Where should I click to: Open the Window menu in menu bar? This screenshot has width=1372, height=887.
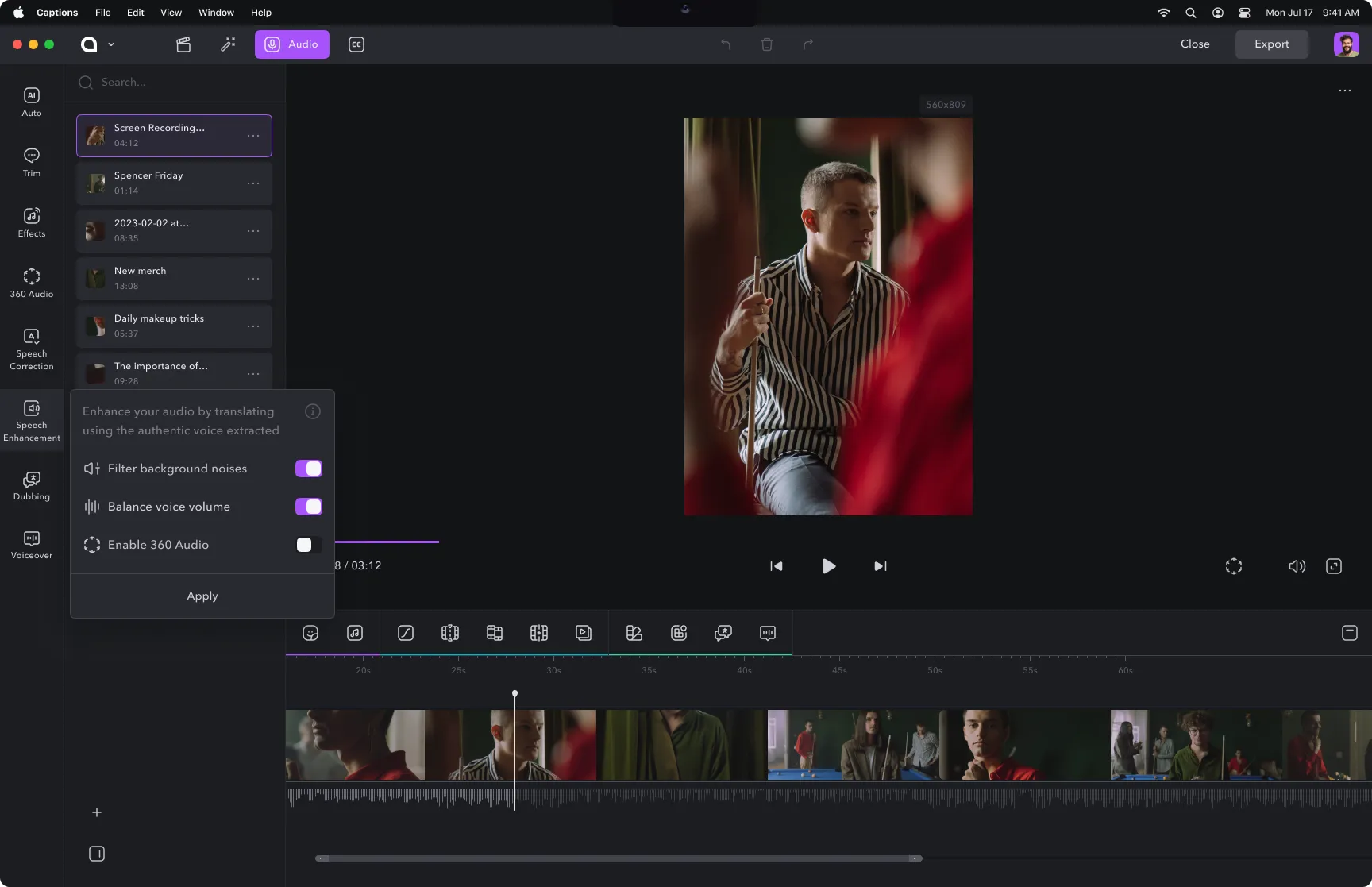click(215, 12)
